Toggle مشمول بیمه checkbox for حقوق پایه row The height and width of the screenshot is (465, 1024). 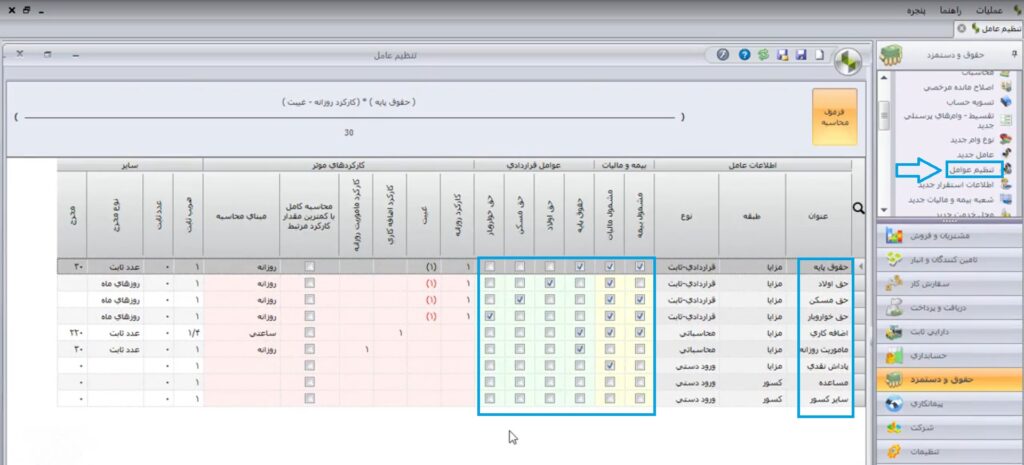(x=640, y=266)
